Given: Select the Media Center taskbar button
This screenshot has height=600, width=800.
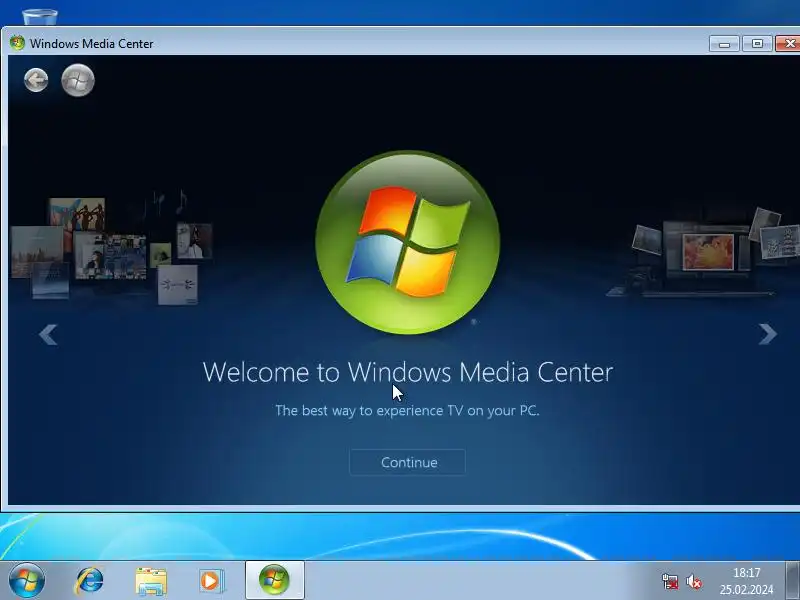Looking at the screenshot, I should (274, 580).
